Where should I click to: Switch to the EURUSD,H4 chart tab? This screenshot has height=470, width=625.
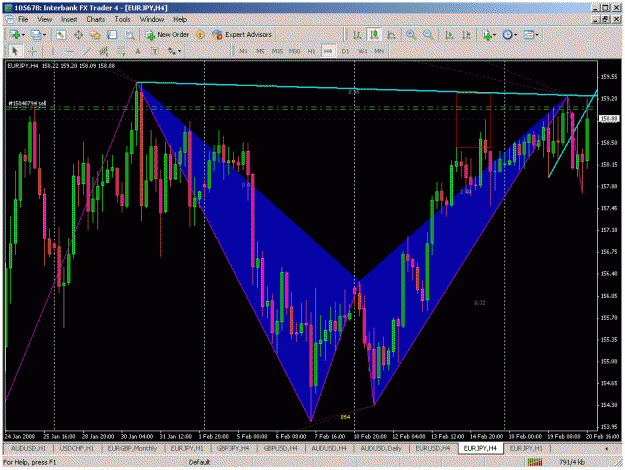point(432,448)
